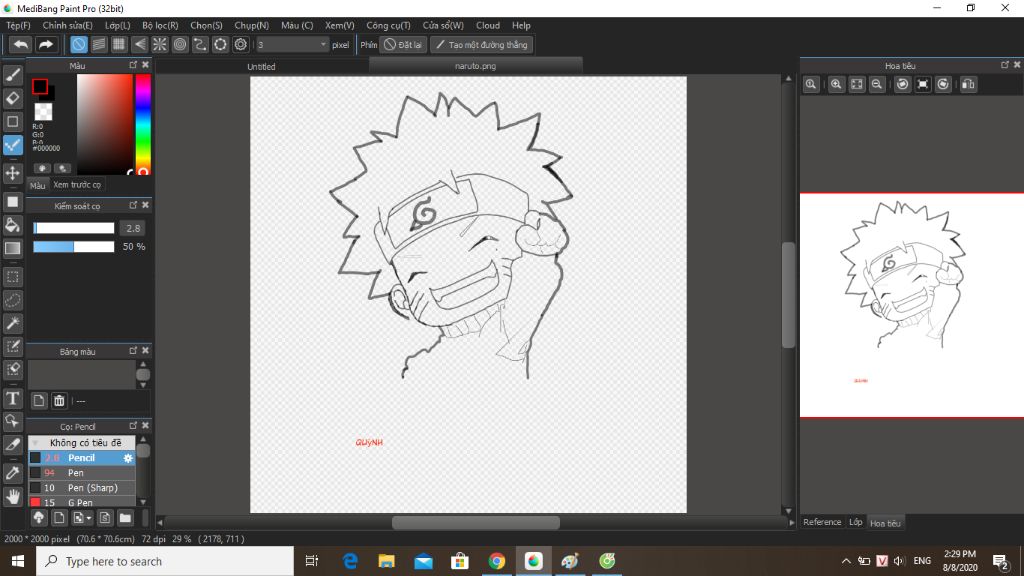This screenshot has height=576, width=1024.
Task: Switch to the Lớp tab
Action: click(856, 522)
